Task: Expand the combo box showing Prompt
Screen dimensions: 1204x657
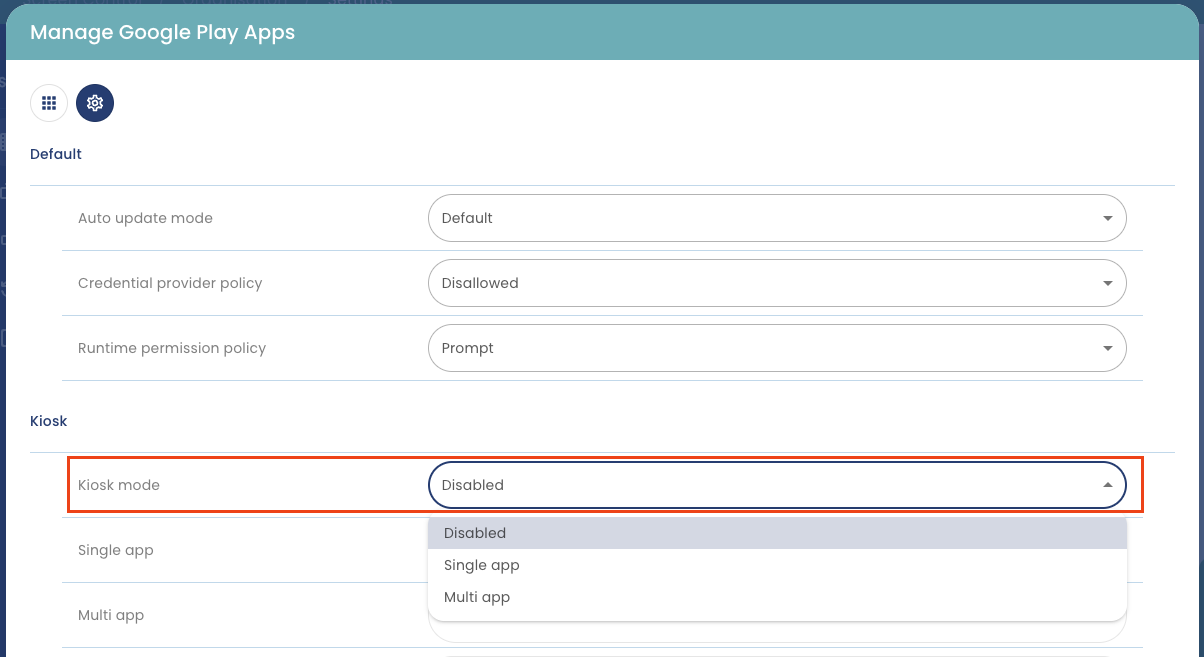Action: 760,348
